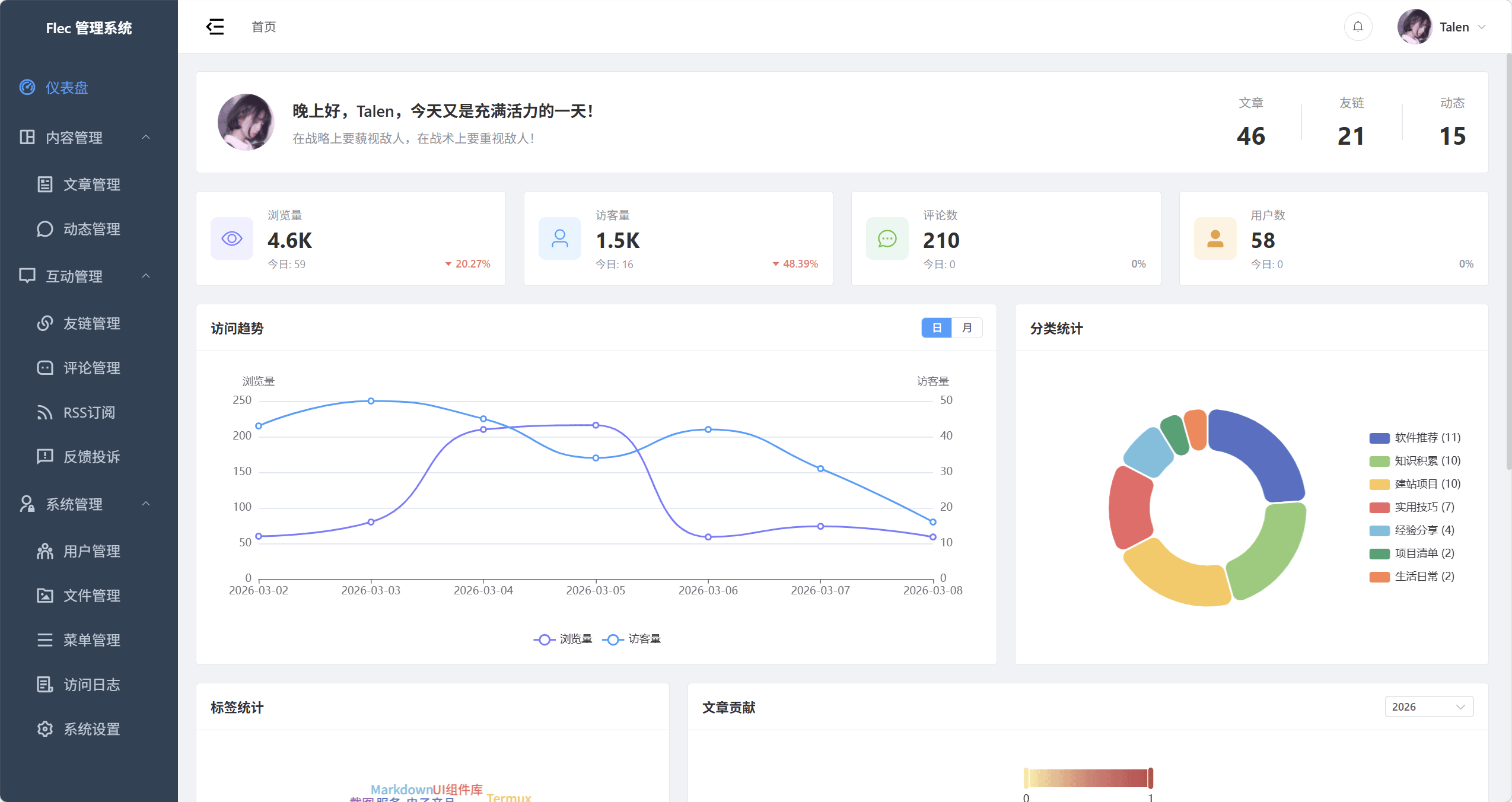This screenshot has width=1512, height=802.
Task: Open notifications bell icon
Action: 1358,27
